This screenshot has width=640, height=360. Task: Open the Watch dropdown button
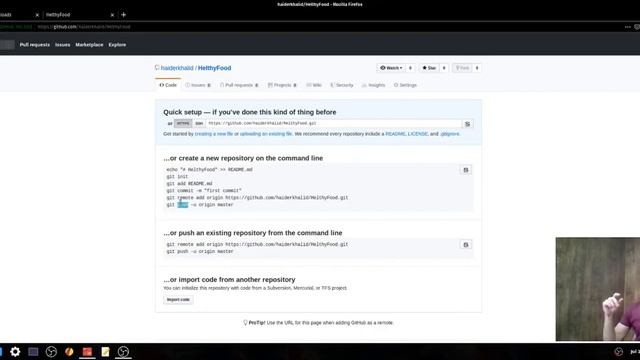[x=391, y=68]
